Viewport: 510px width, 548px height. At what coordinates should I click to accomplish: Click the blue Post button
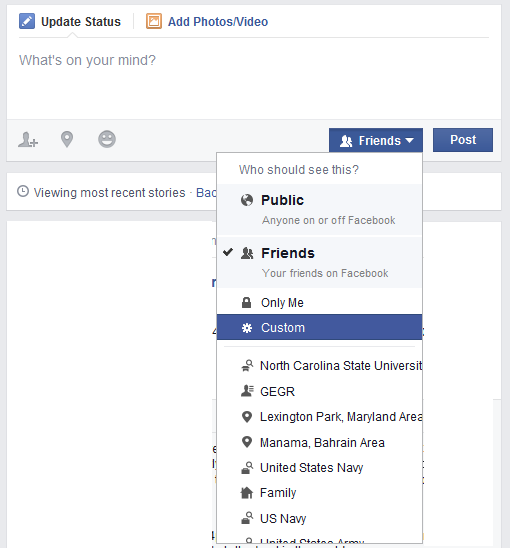tap(463, 140)
